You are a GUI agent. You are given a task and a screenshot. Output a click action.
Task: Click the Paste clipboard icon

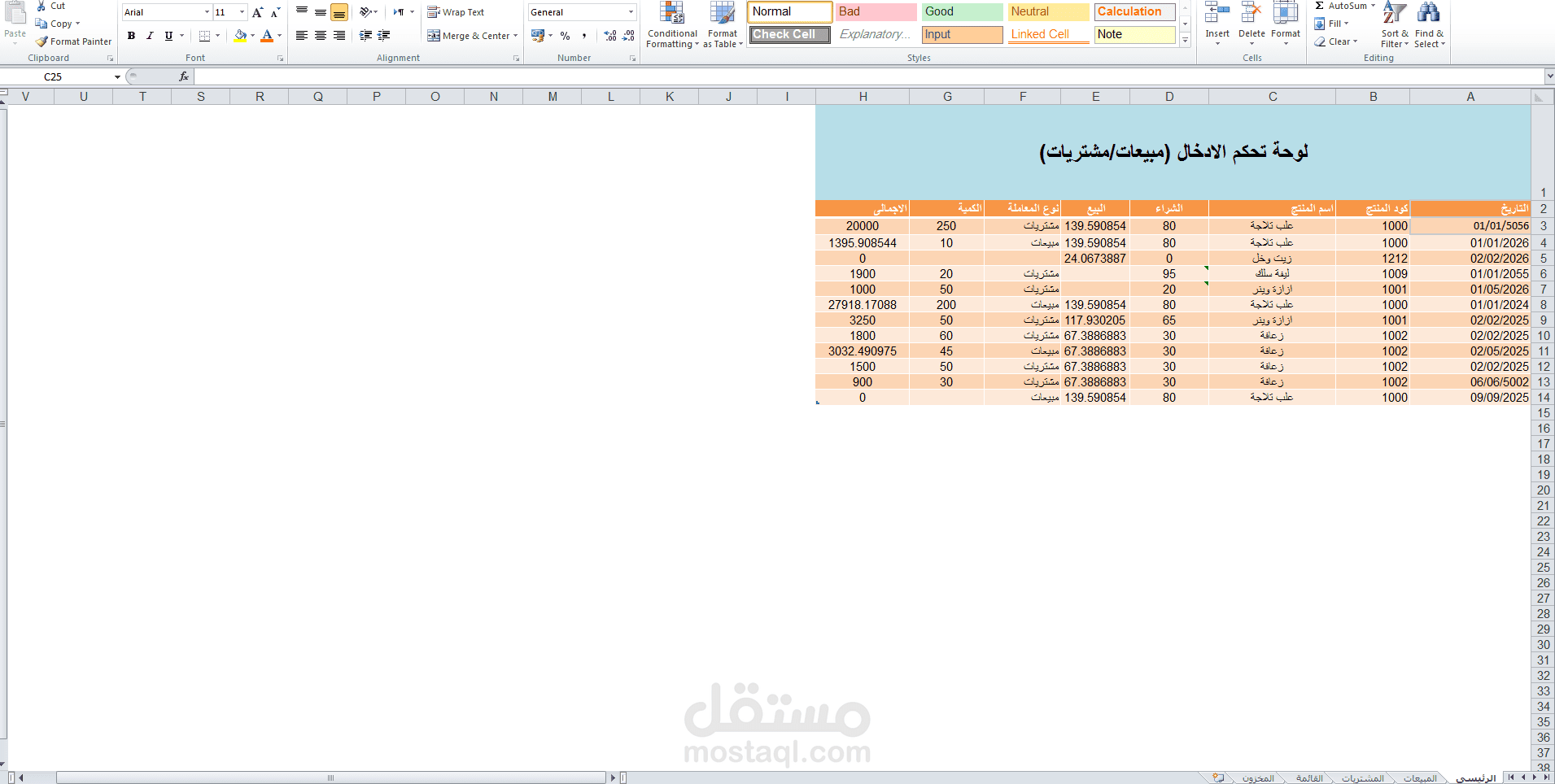[15, 12]
